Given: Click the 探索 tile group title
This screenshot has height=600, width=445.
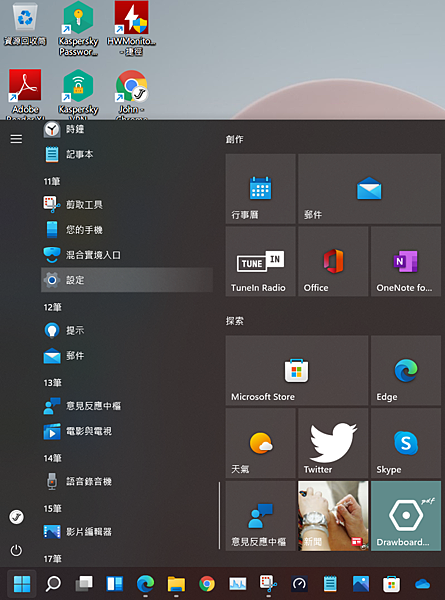Looking at the screenshot, I should [234, 321].
